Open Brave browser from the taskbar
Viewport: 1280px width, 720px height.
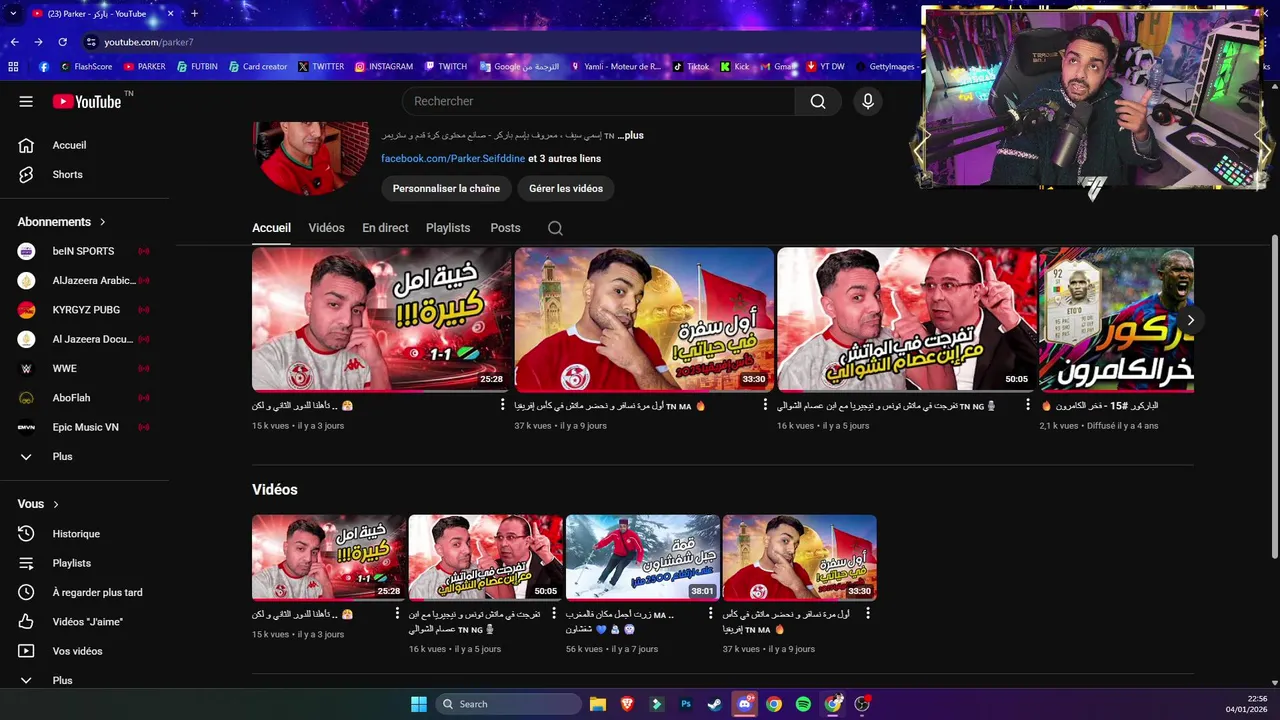point(627,704)
